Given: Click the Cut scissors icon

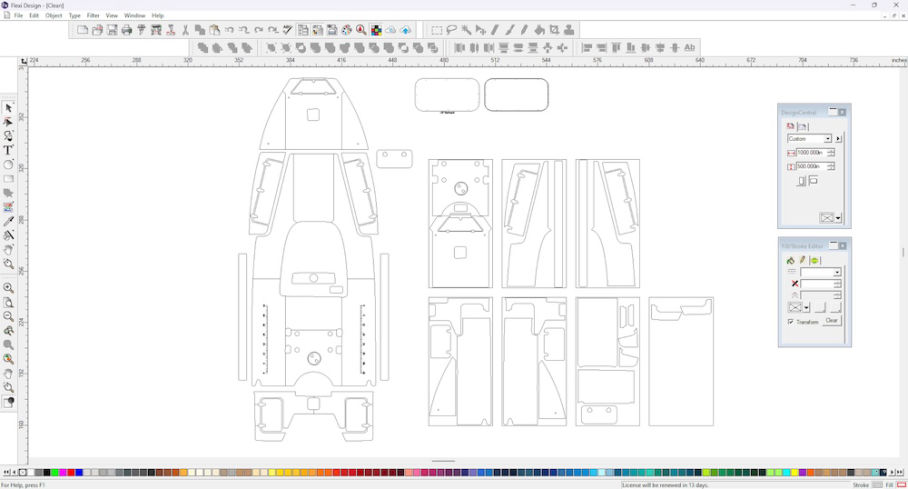Looking at the screenshot, I should click(185, 30).
